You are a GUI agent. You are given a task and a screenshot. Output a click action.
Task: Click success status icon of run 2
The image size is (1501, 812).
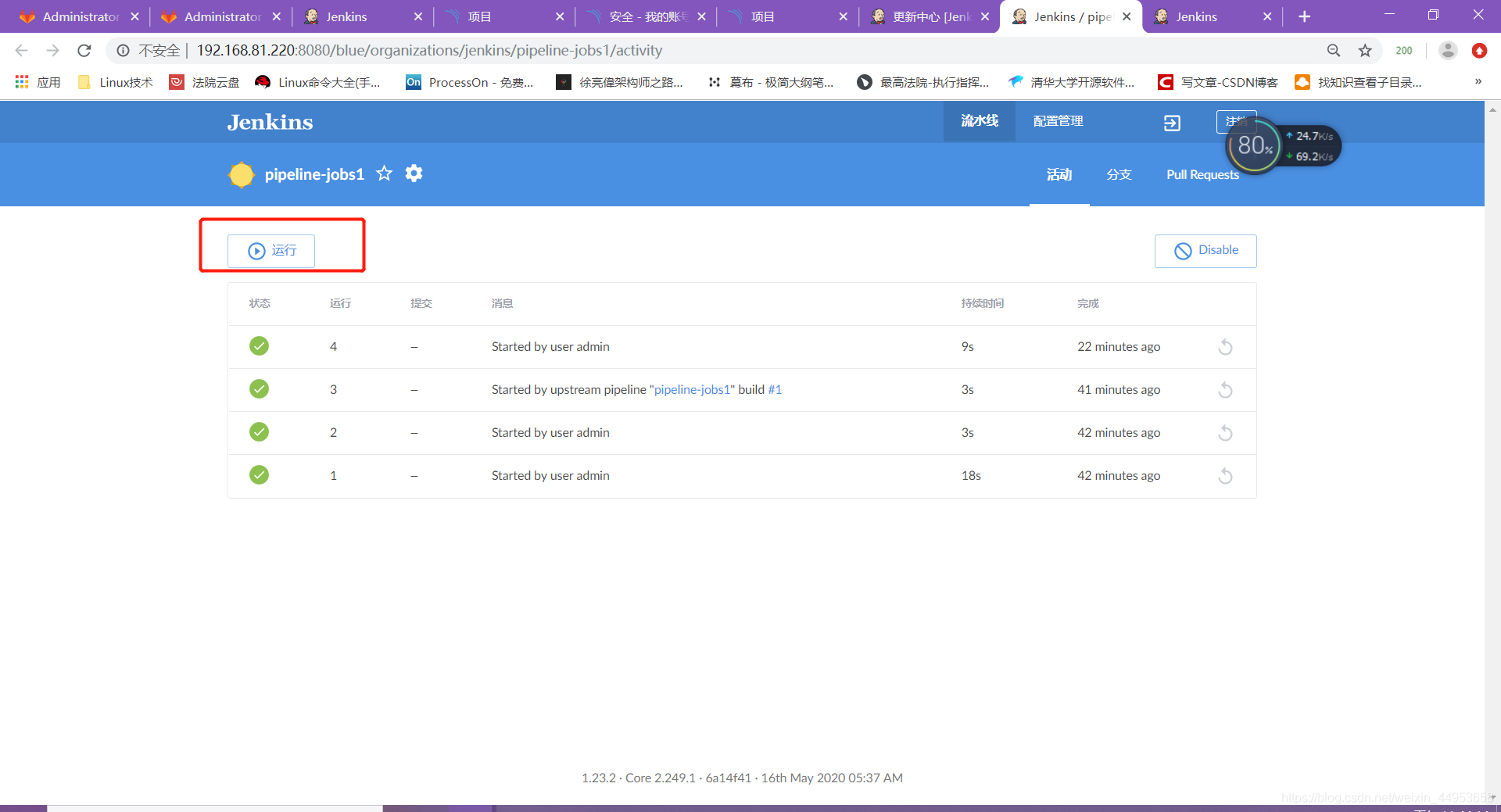[x=259, y=432]
